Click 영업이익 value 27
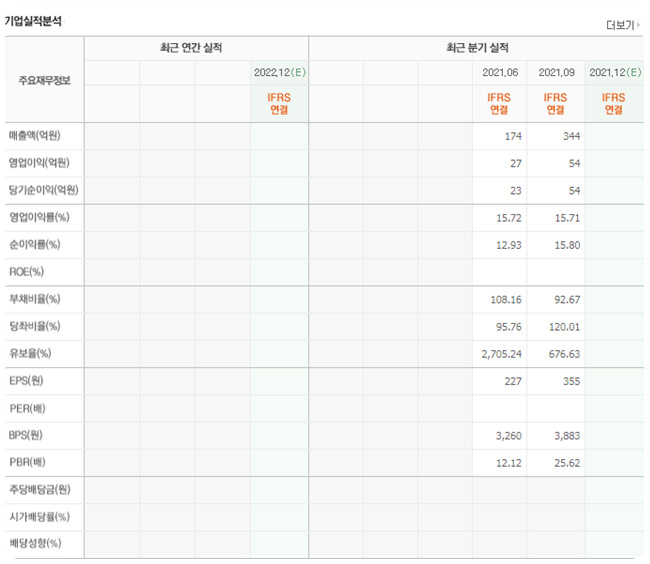 click(516, 164)
